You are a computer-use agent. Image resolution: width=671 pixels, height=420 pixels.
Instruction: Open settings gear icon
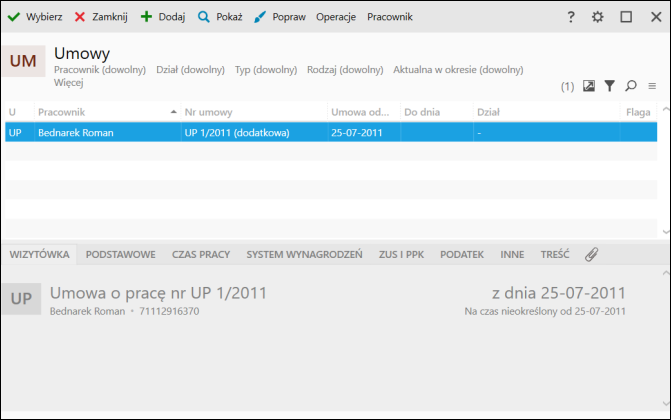click(x=598, y=17)
